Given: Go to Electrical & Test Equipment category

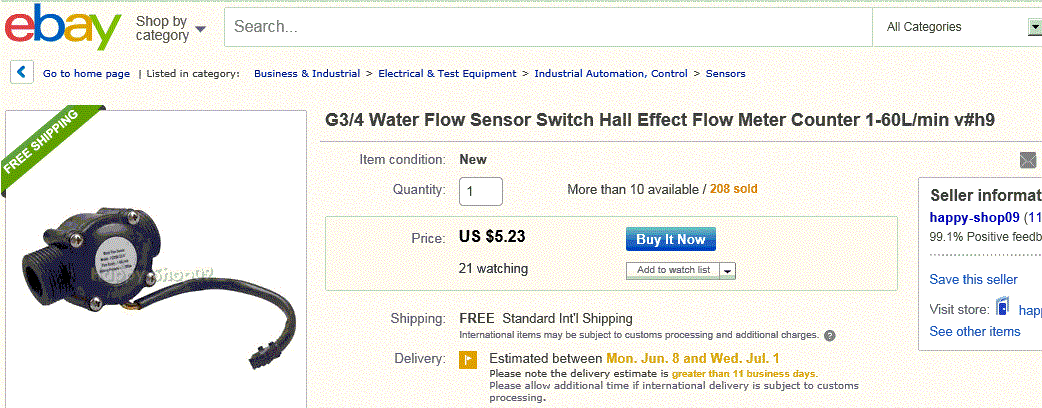Looking at the screenshot, I should click(x=447, y=73).
